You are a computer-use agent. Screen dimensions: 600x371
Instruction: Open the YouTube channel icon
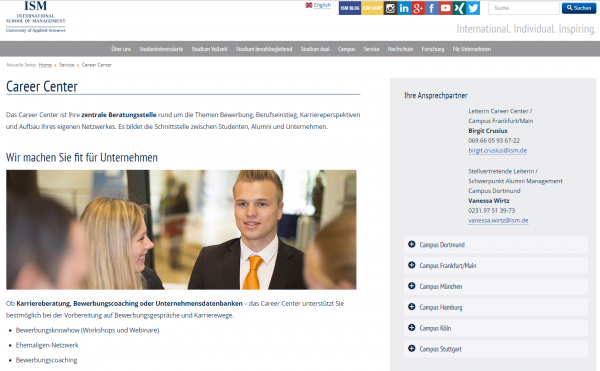coord(445,8)
